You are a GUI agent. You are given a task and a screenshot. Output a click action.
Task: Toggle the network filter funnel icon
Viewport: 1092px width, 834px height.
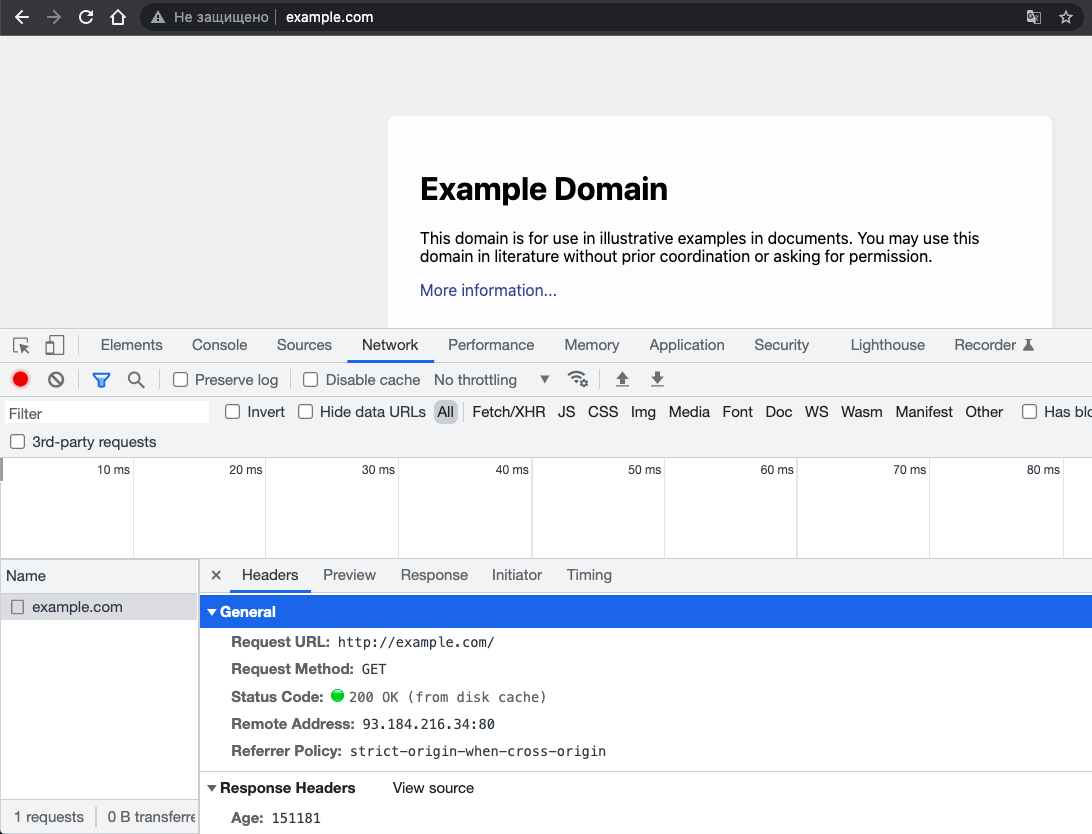point(101,380)
